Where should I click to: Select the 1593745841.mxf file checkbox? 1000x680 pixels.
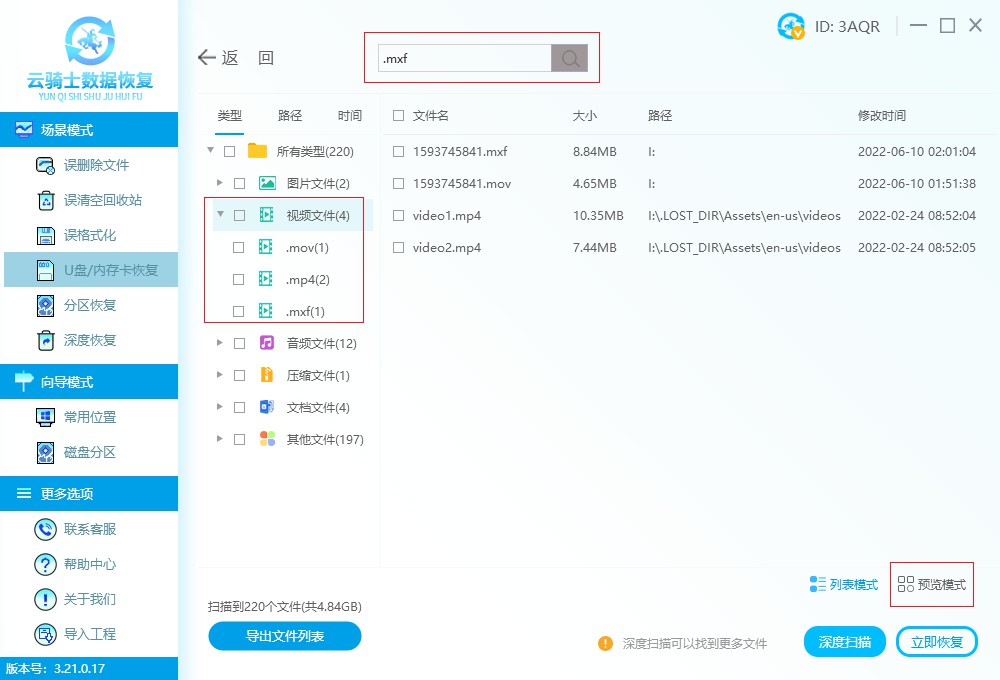[397, 151]
